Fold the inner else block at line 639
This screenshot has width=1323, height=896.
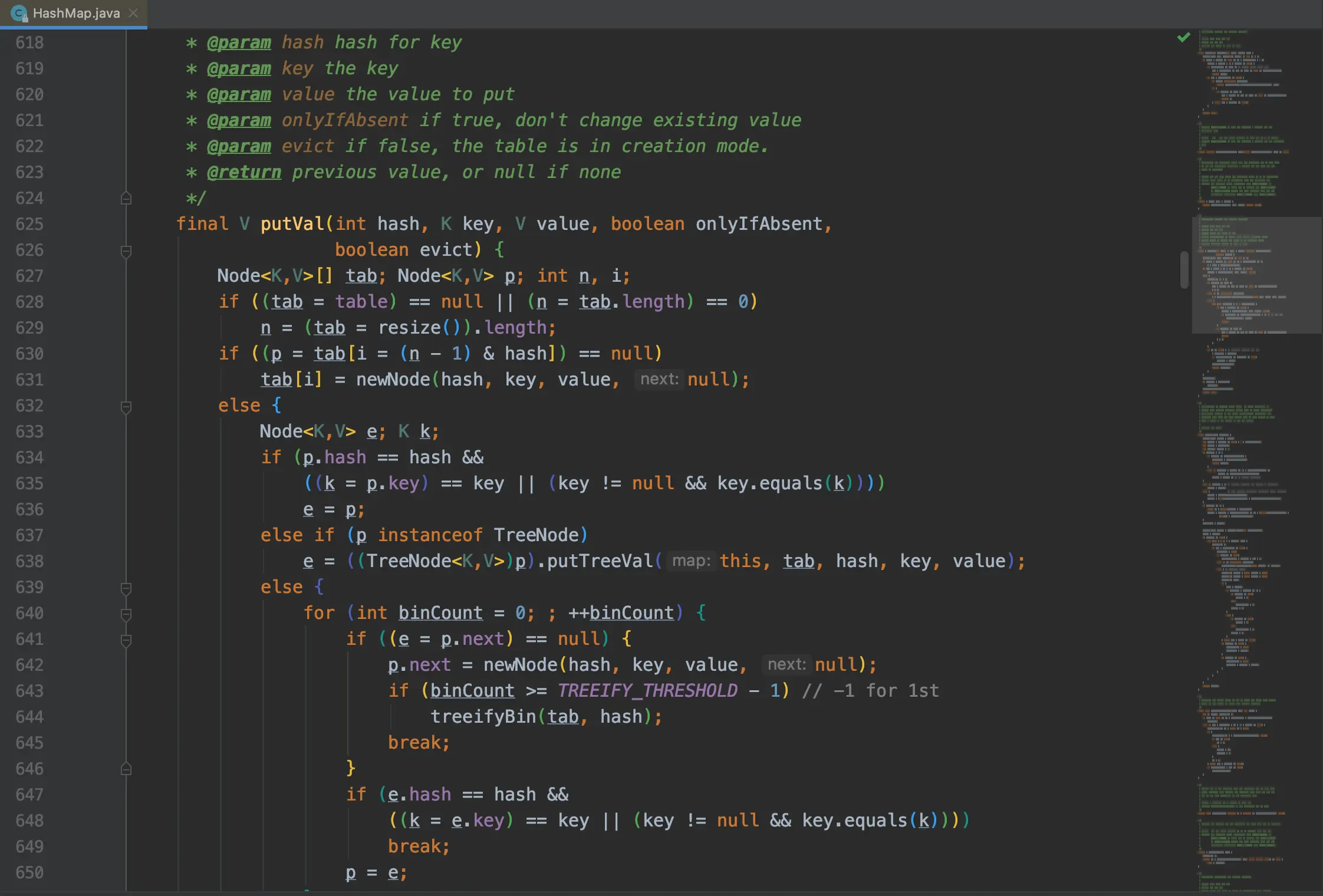(126, 588)
